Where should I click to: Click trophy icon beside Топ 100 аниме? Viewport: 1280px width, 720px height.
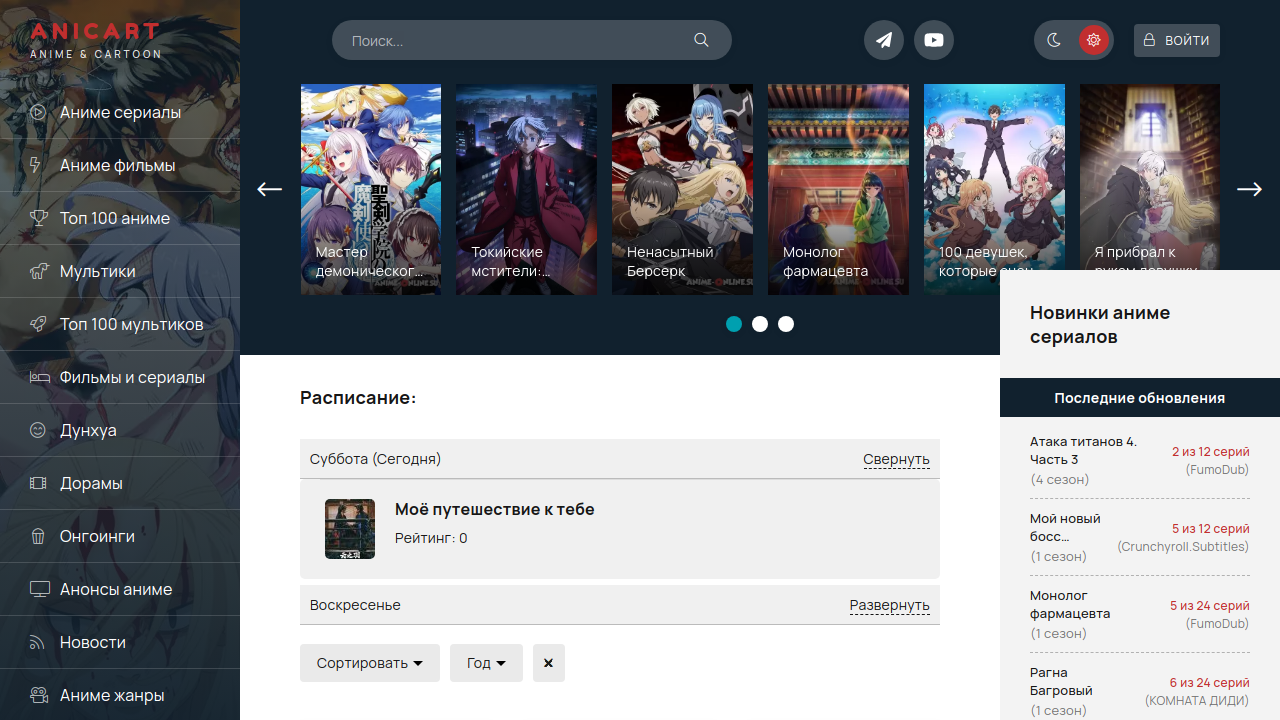(38, 218)
